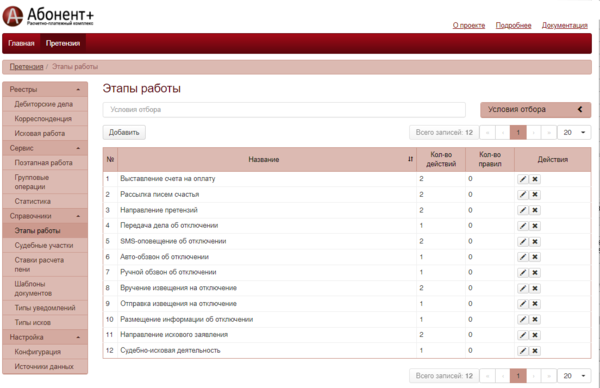Image resolution: width=600 pixels, height=388 pixels.
Task: Focus the Условия отбора search field
Action: (284, 109)
